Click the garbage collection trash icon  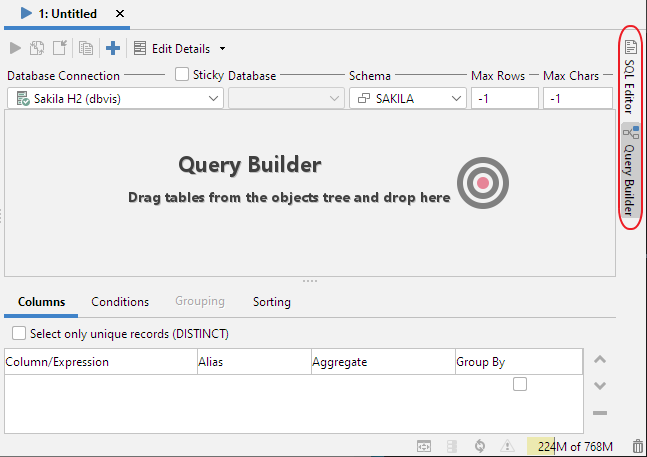637,446
